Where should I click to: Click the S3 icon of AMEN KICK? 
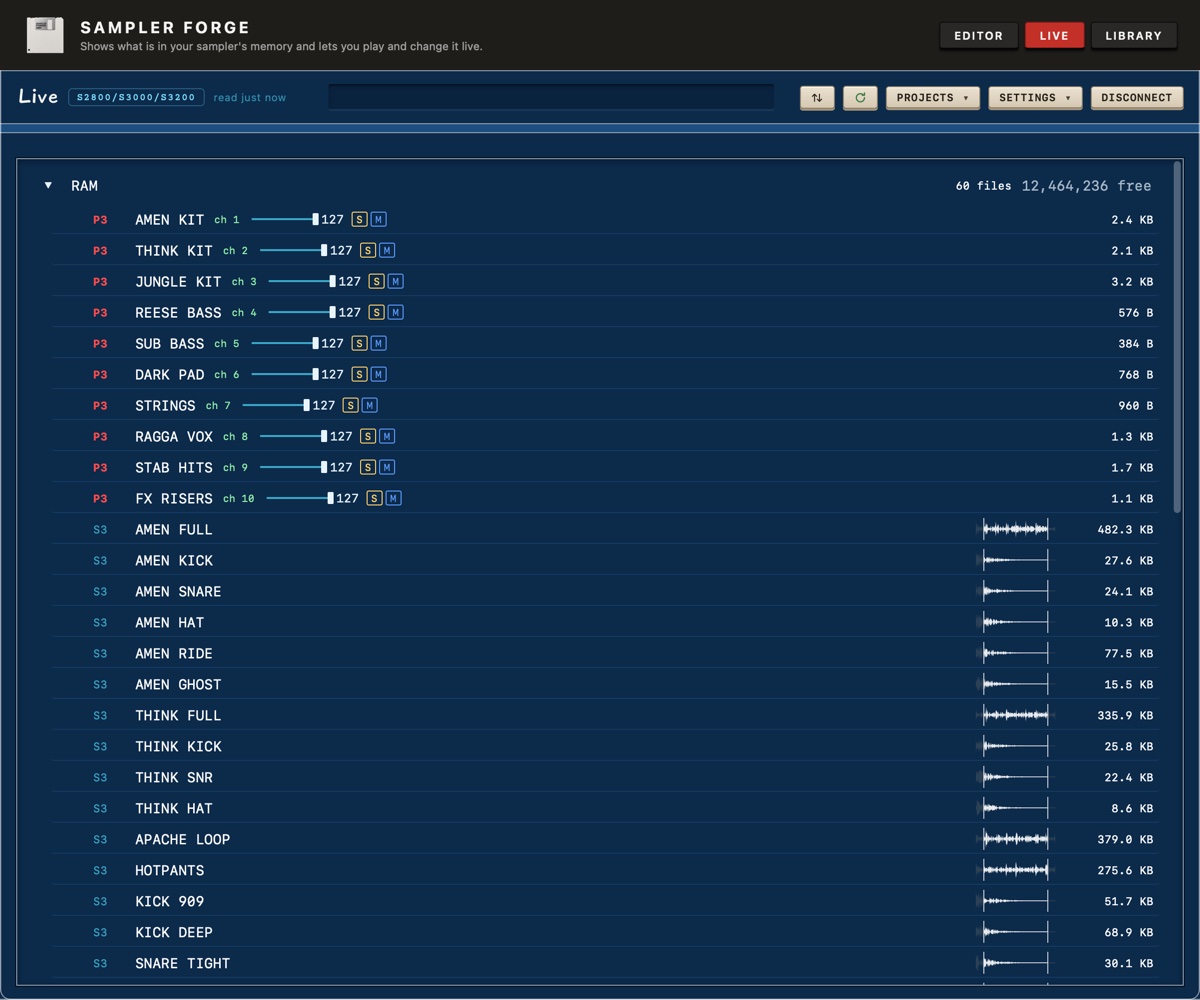tap(100, 560)
